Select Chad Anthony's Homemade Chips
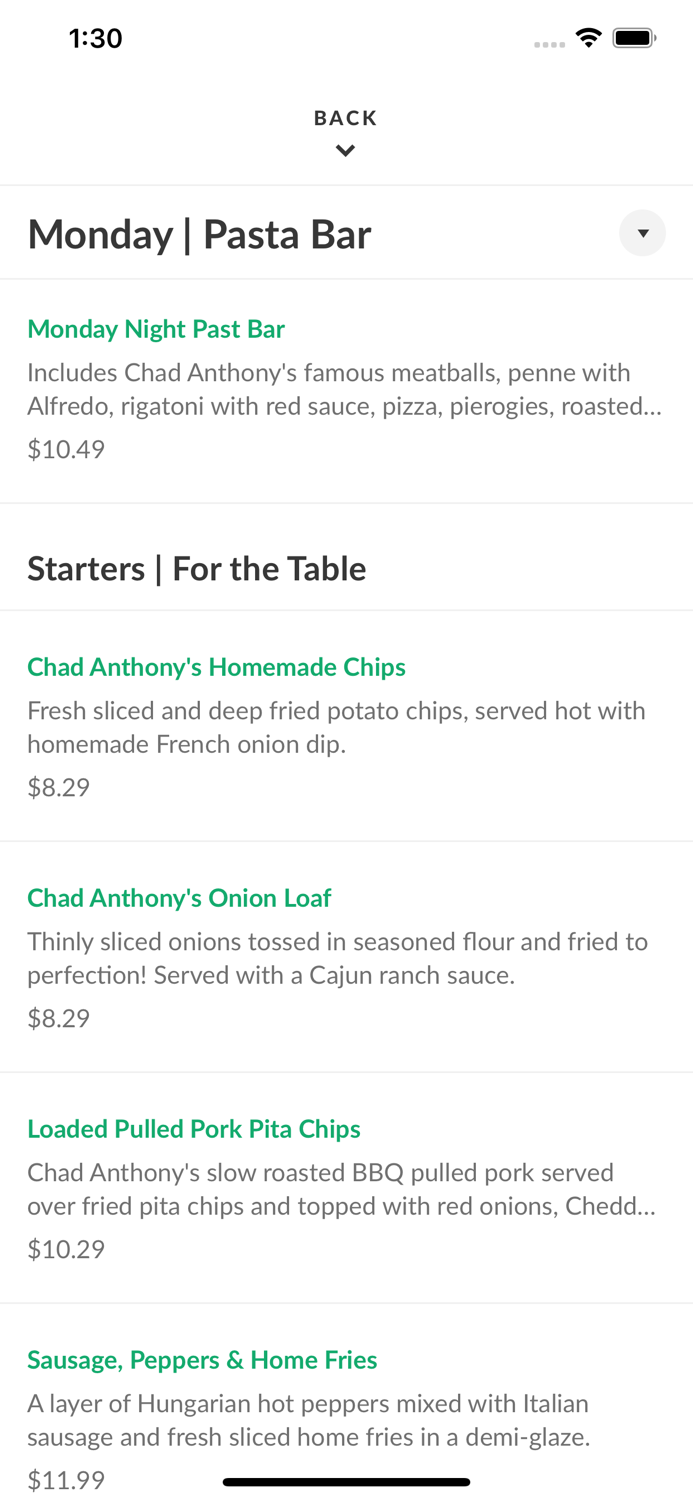 pos(217,666)
